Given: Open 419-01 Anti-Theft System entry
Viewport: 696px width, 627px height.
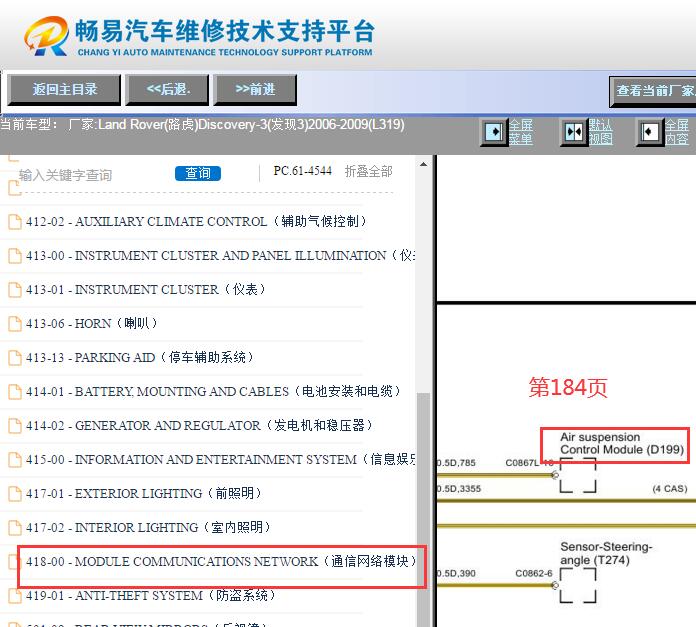Looking at the screenshot, I should click(x=150, y=595).
